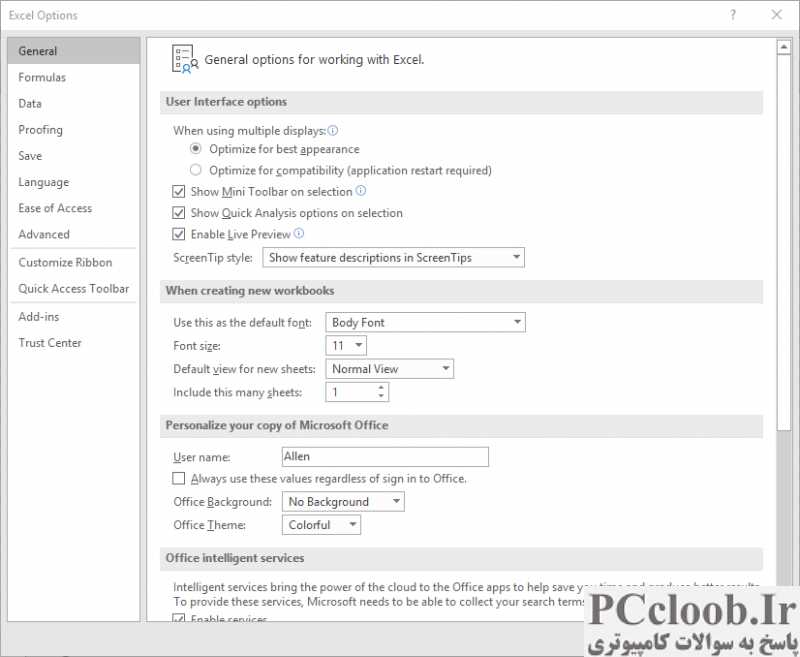
Task: Toggle Show Mini Toolbar on selection
Action: point(179,192)
